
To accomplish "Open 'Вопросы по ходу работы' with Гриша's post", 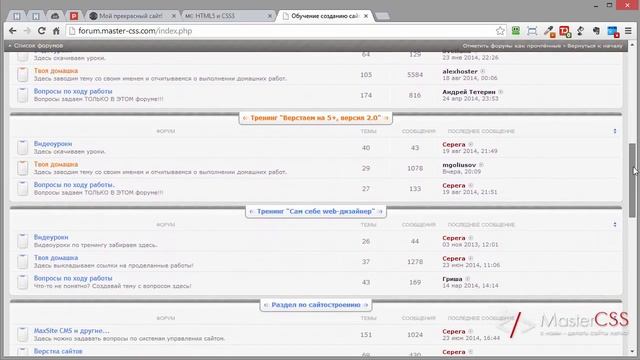I will 73,278.
